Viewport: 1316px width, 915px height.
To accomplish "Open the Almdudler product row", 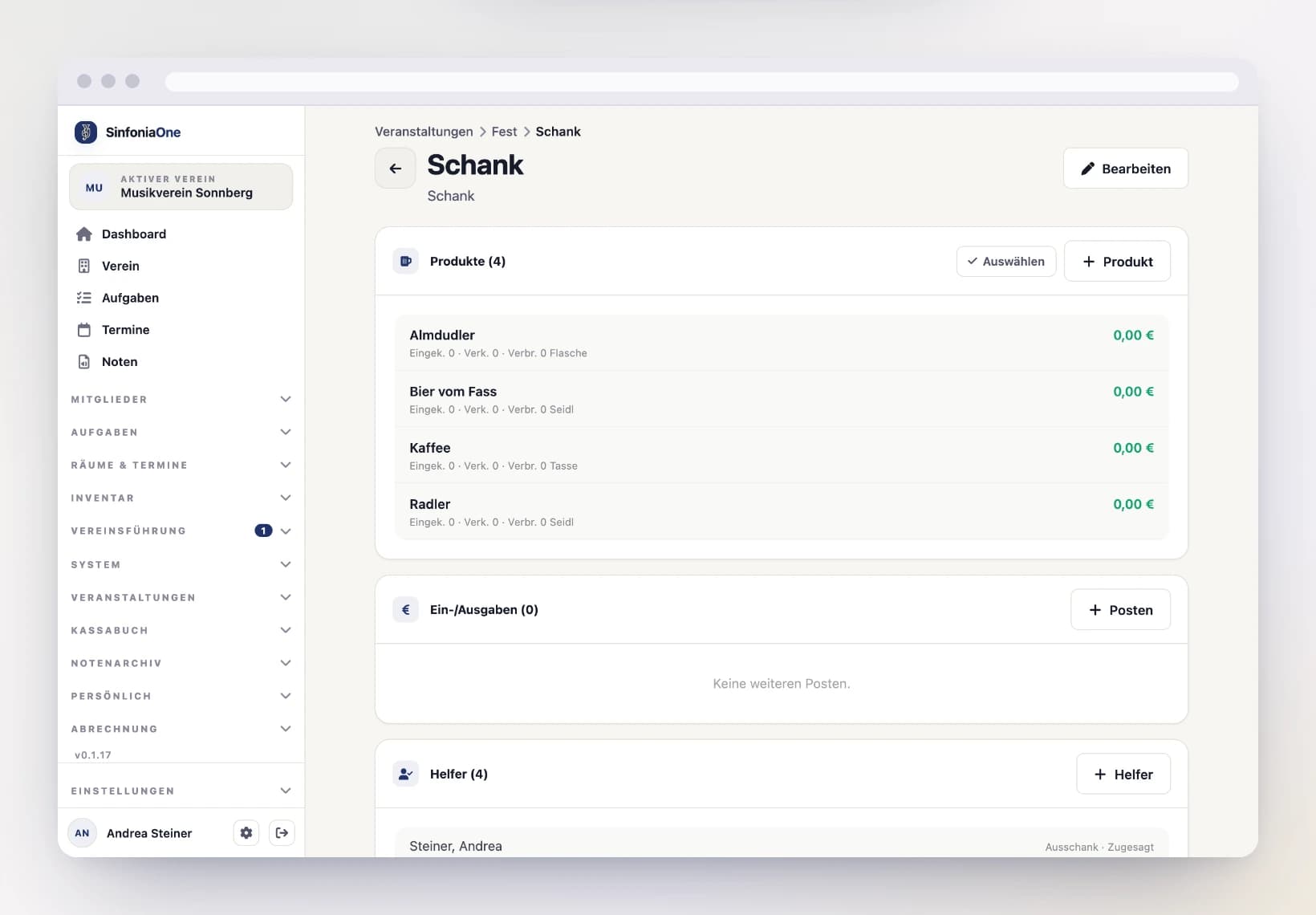I will coord(782,343).
